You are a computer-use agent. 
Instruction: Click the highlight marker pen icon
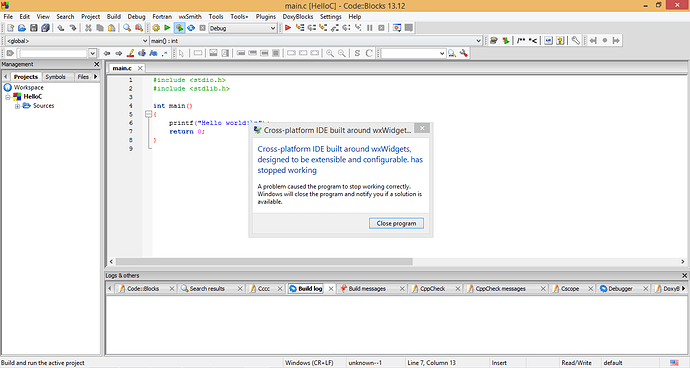click(x=130, y=53)
